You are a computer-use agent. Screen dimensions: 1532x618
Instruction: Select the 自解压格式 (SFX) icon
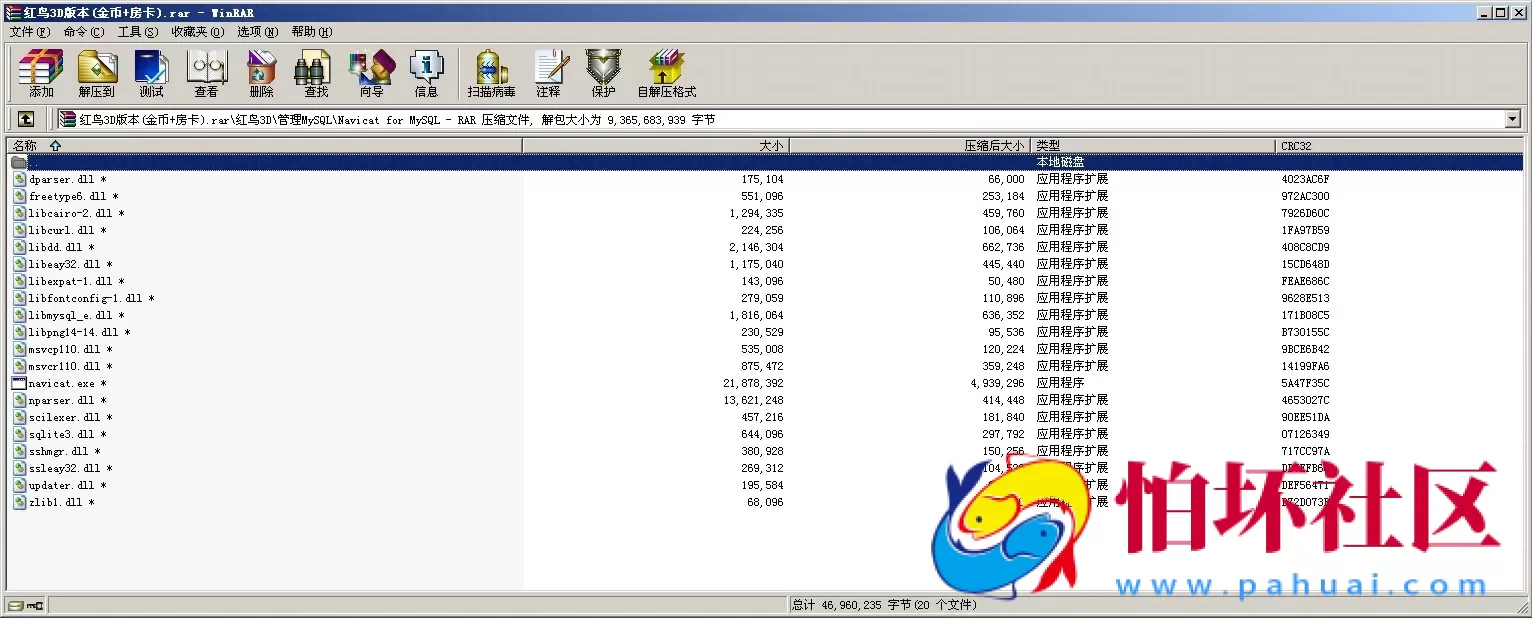665,73
